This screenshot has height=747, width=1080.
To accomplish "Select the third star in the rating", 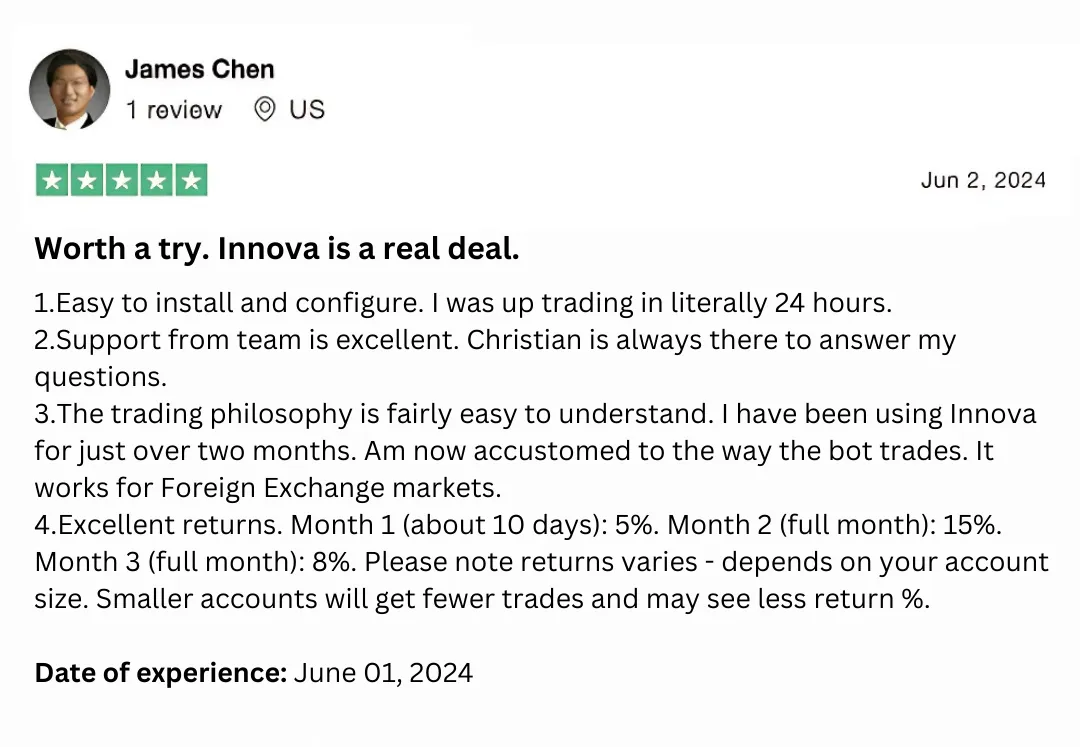I will [x=121, y=180].
